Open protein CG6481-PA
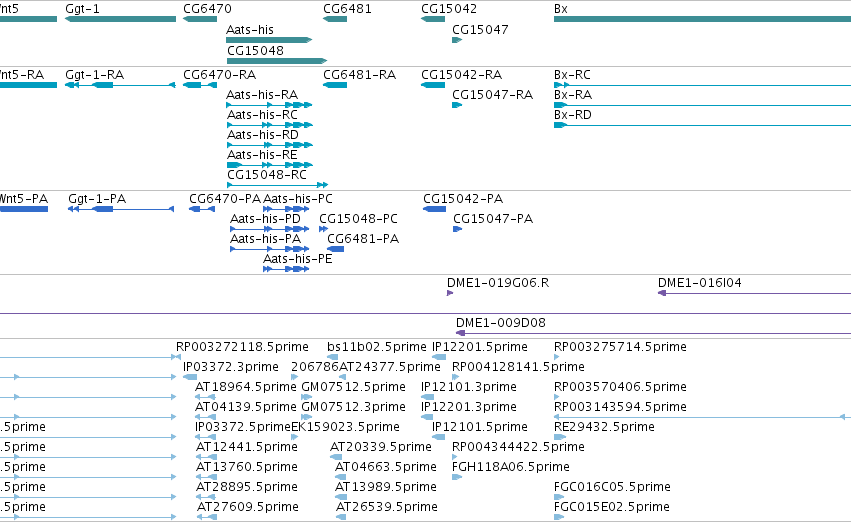 pyautogui.click(x=363, y=239)
